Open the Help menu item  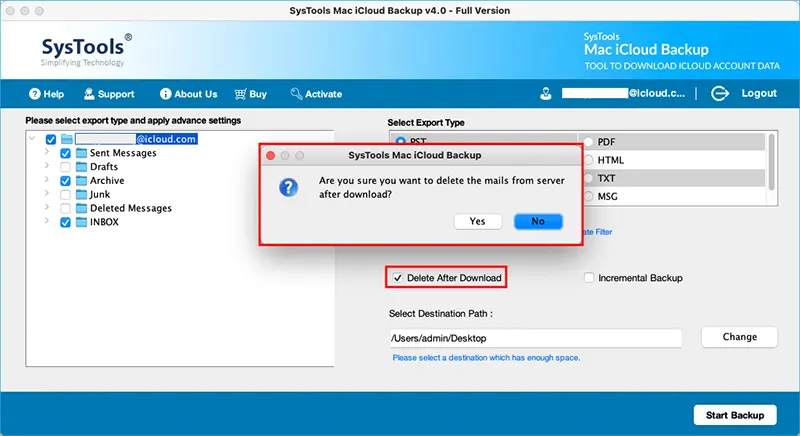(x=46, y=94)
